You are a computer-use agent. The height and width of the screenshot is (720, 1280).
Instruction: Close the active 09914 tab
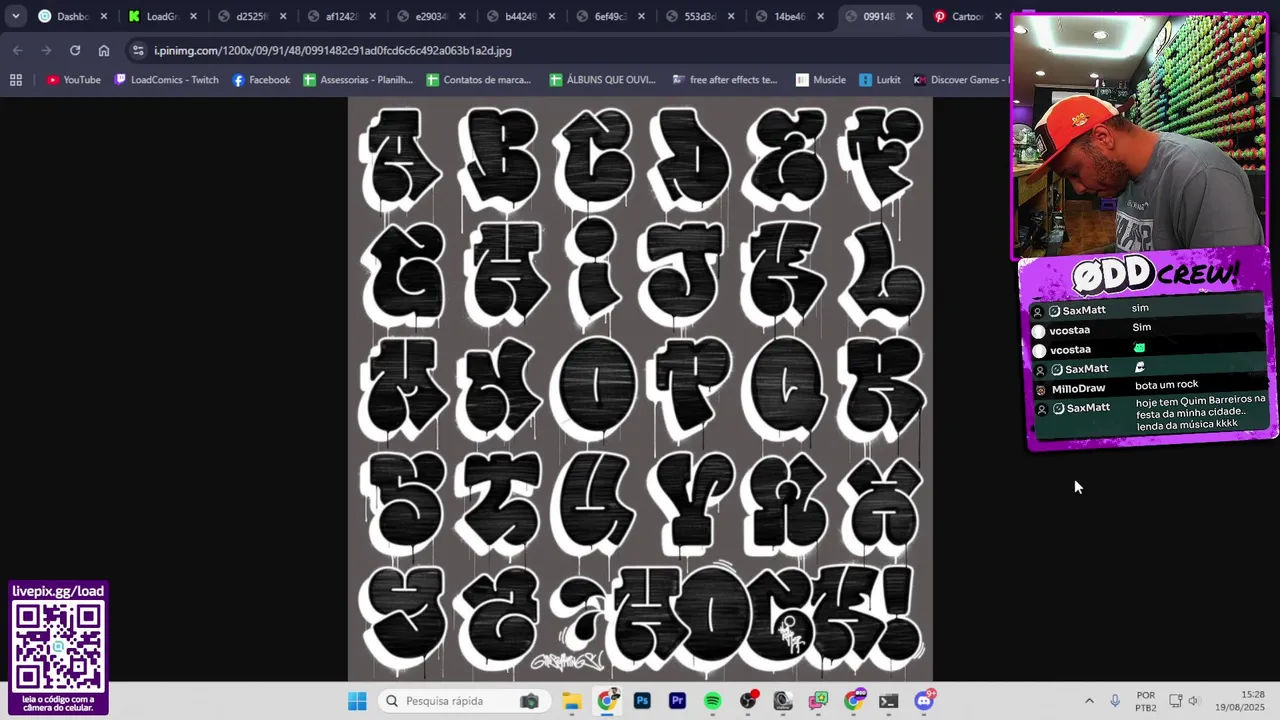[x=909, y=16]
